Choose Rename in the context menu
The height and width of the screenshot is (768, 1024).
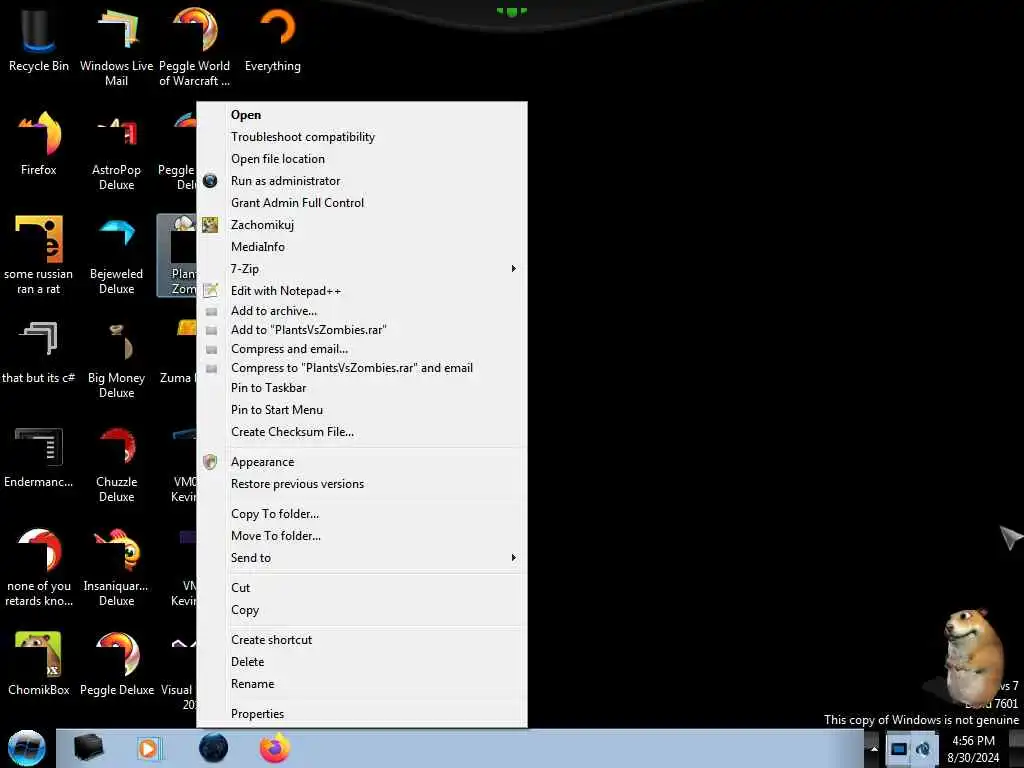[x=362, y=684]
